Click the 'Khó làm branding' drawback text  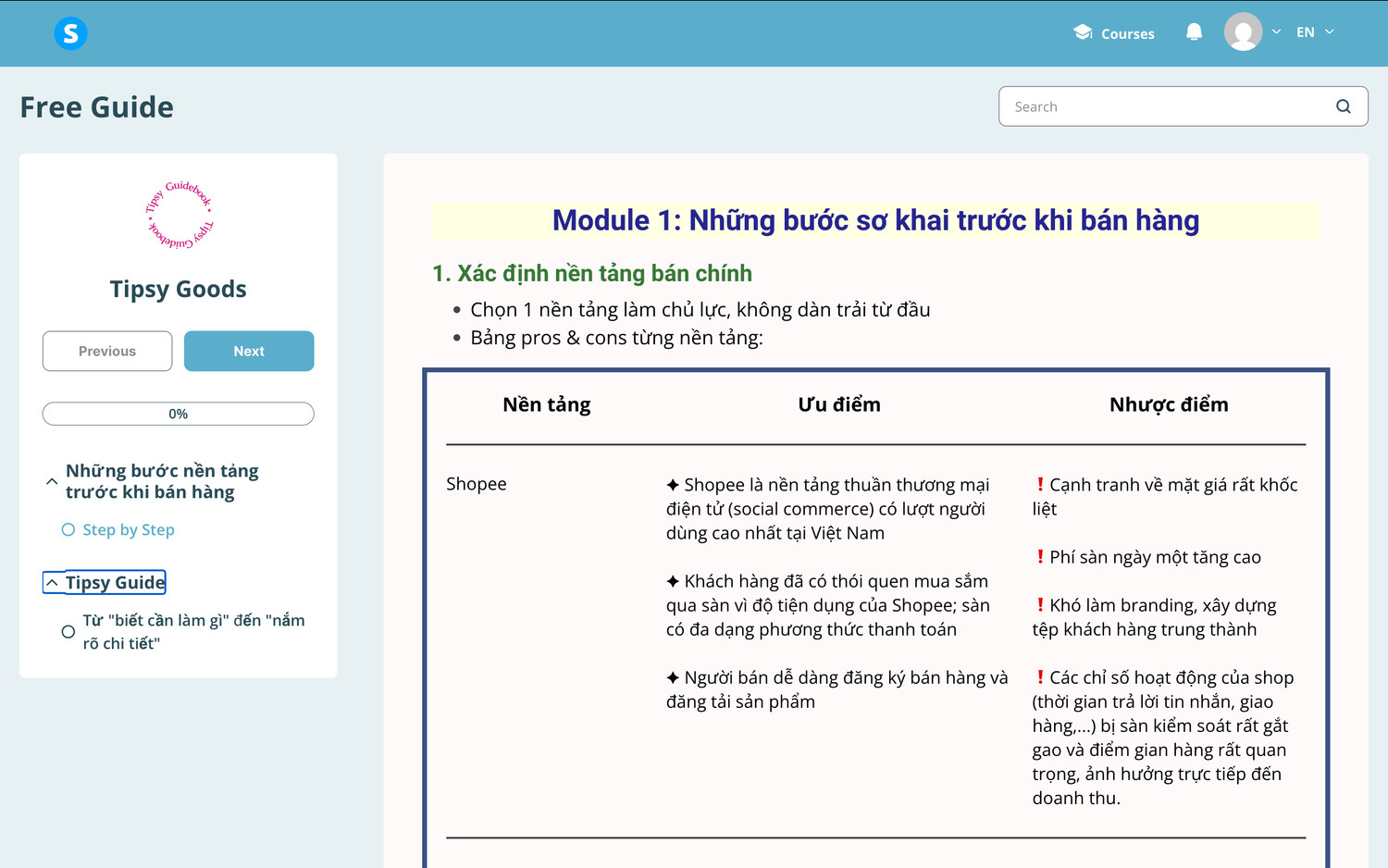1155,617
